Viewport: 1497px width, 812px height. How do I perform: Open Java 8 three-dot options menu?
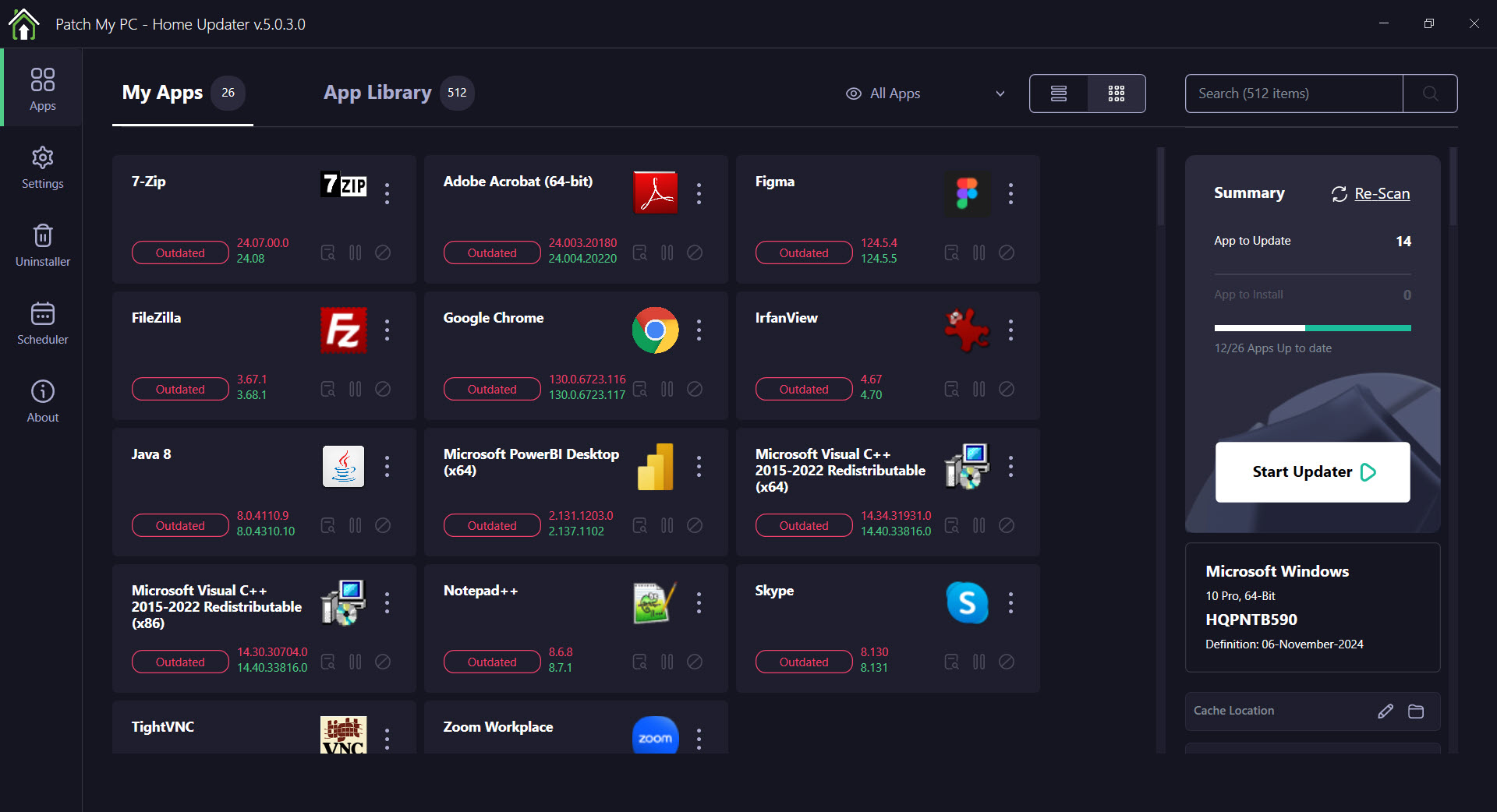point(387,466)
